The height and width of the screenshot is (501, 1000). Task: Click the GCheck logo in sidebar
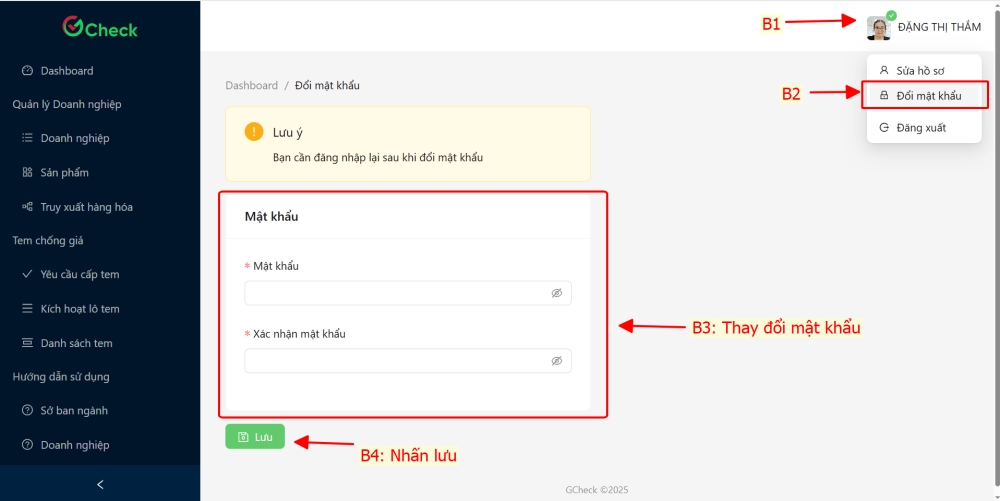(100, 27)
